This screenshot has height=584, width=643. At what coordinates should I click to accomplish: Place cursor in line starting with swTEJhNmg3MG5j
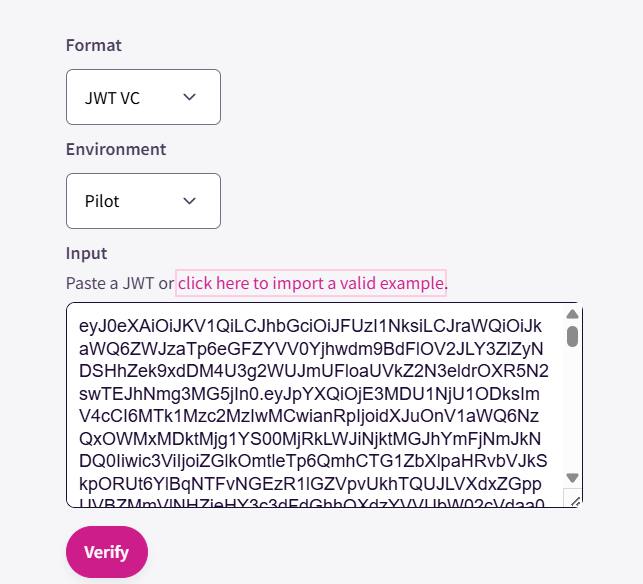(309, 394)
